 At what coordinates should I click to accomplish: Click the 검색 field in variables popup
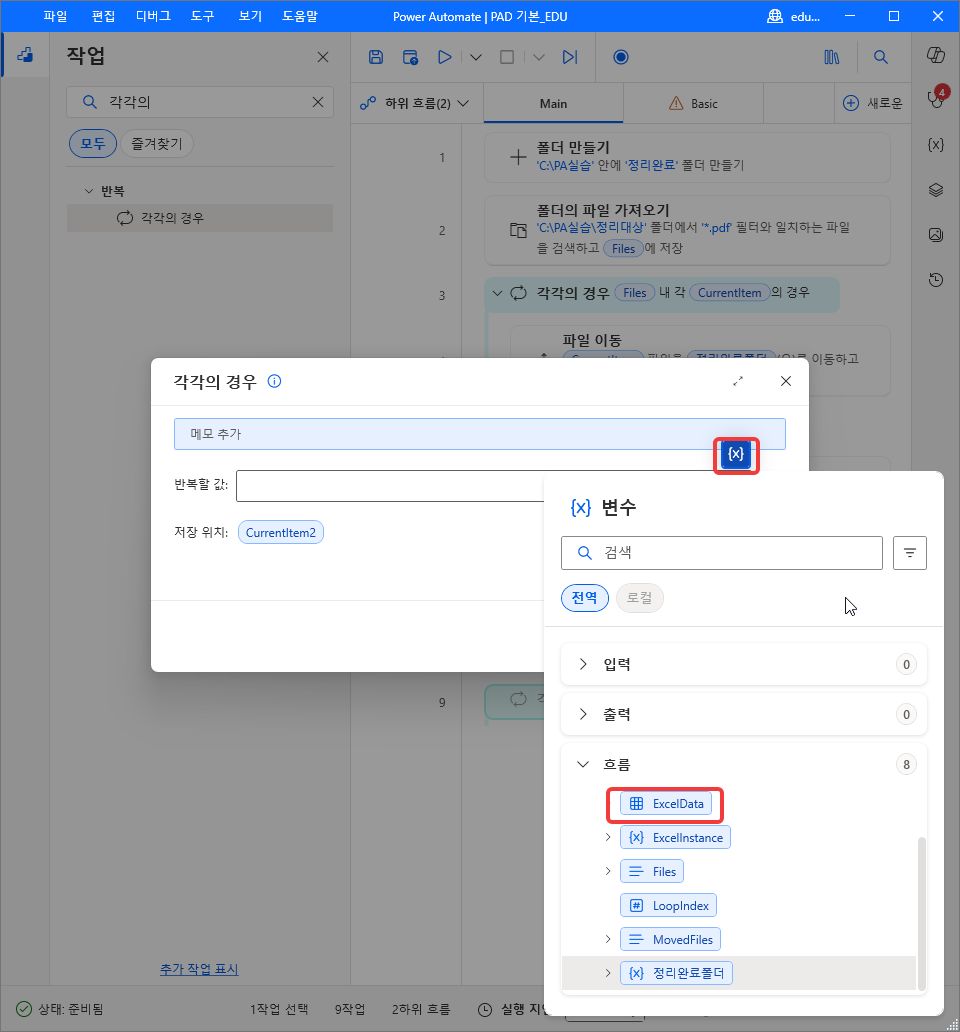[722, 553]
